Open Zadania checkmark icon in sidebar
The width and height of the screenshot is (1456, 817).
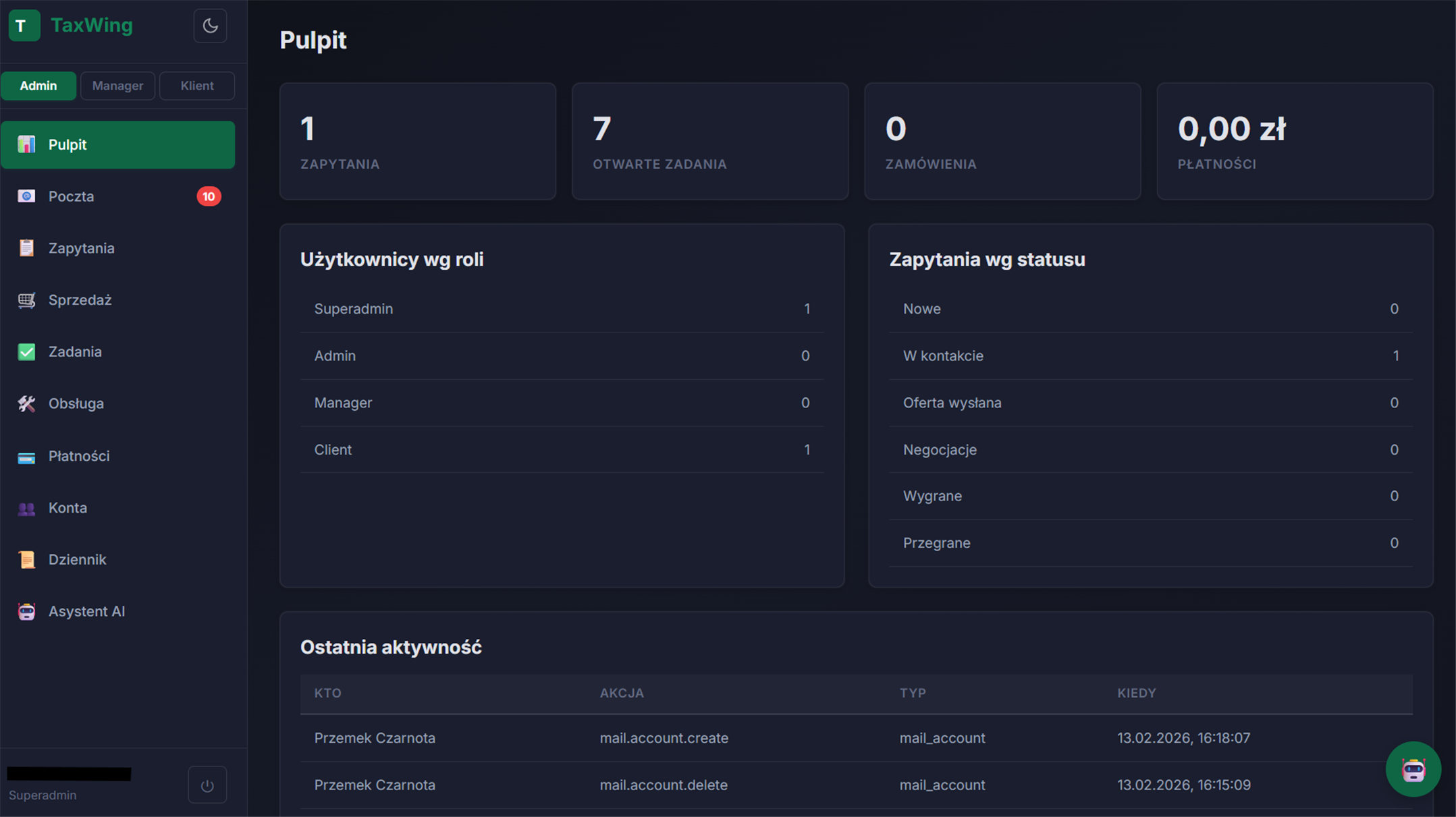click(26, 352)
